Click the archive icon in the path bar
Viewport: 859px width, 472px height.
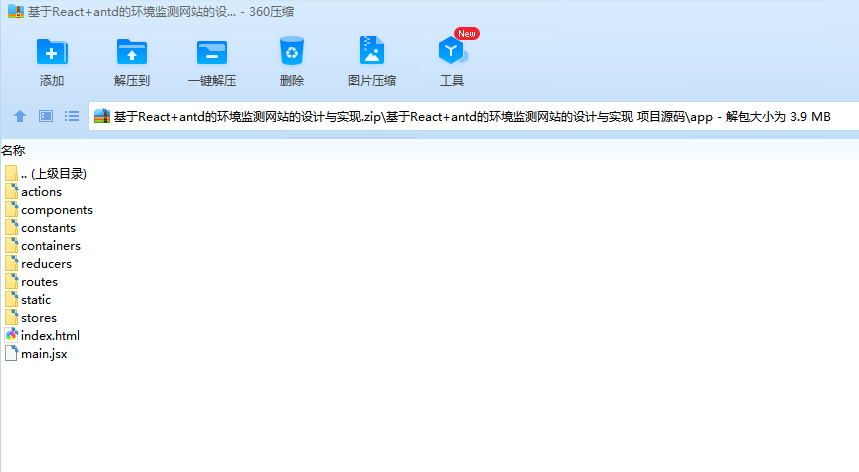coord(102,116)
